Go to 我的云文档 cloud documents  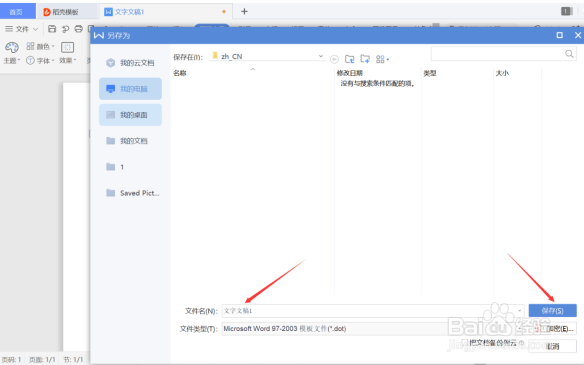click(x=130, y=63)
